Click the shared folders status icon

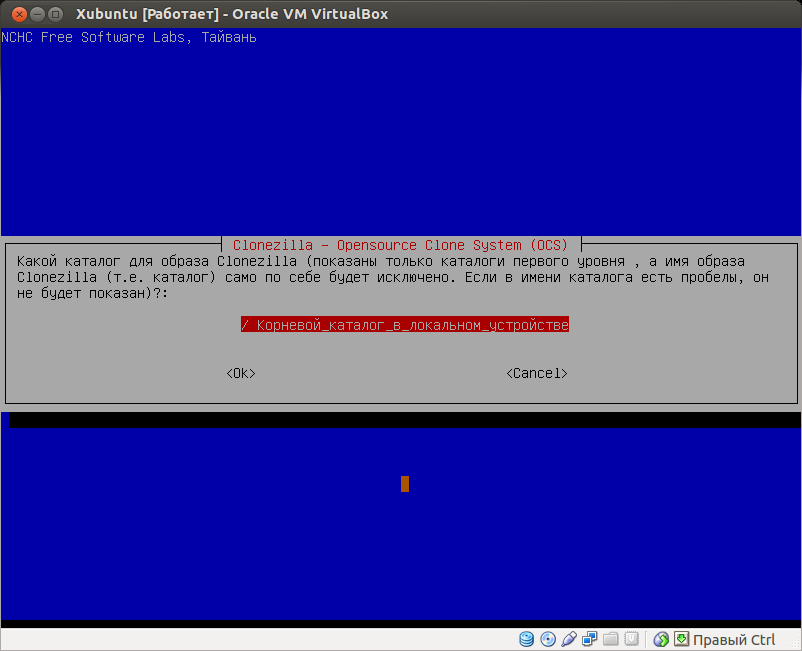click(x=611, y=639)
